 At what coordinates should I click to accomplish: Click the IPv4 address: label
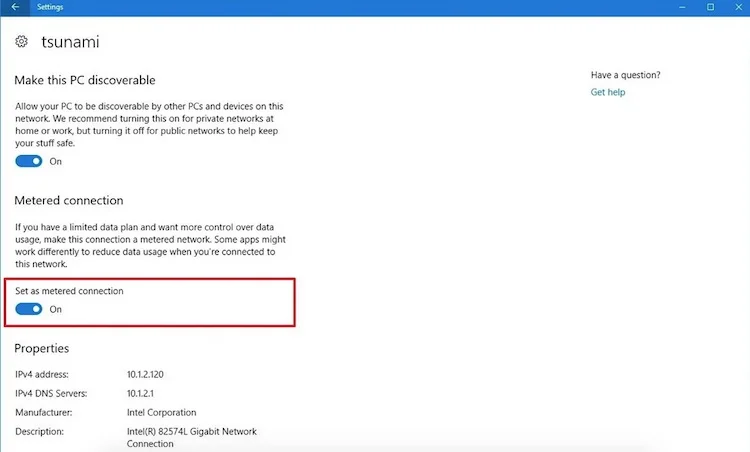coord(42,375)
